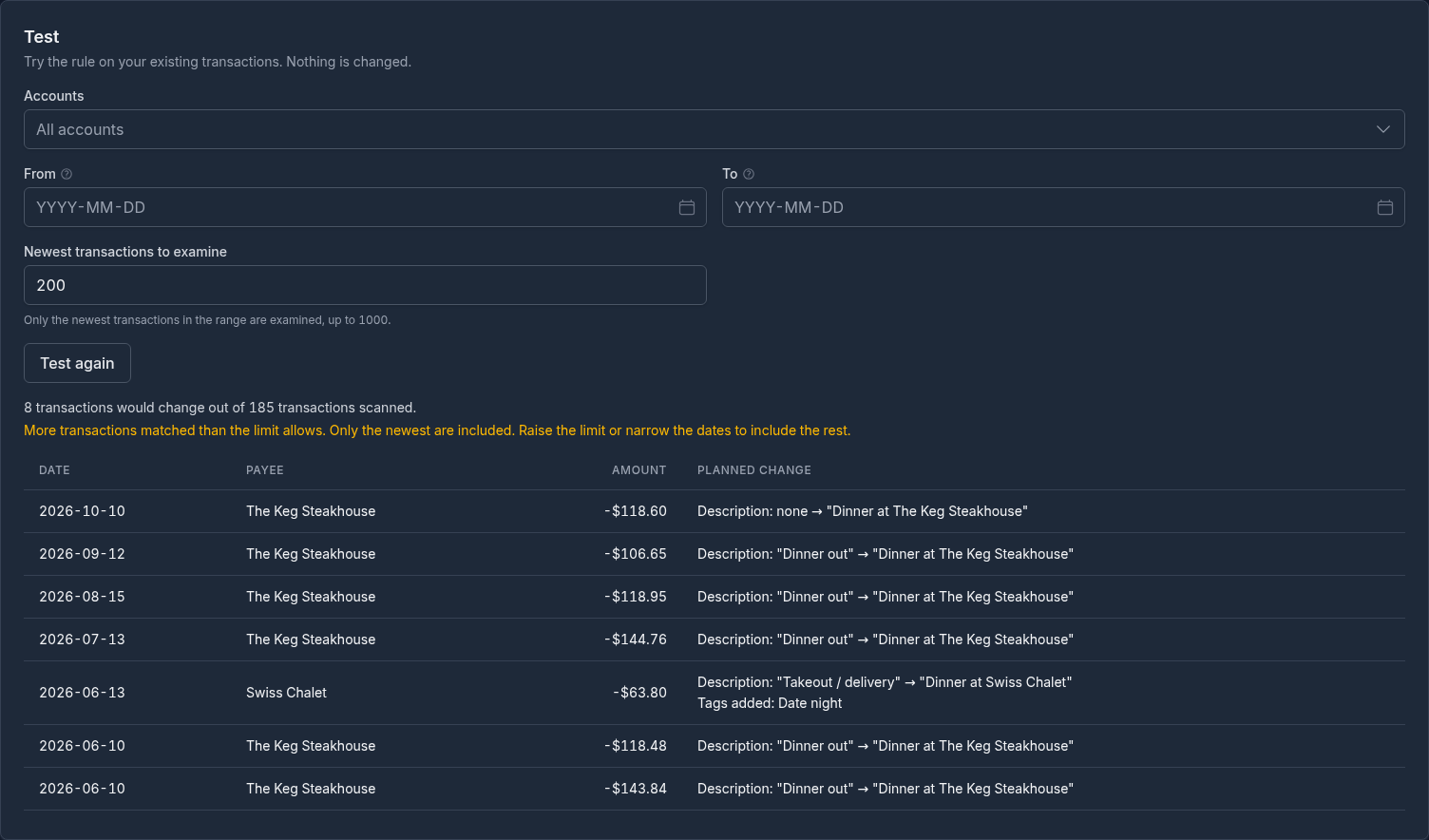Click the Test again button
This screenshot has height=840, width=1429.
pos(77,363)
